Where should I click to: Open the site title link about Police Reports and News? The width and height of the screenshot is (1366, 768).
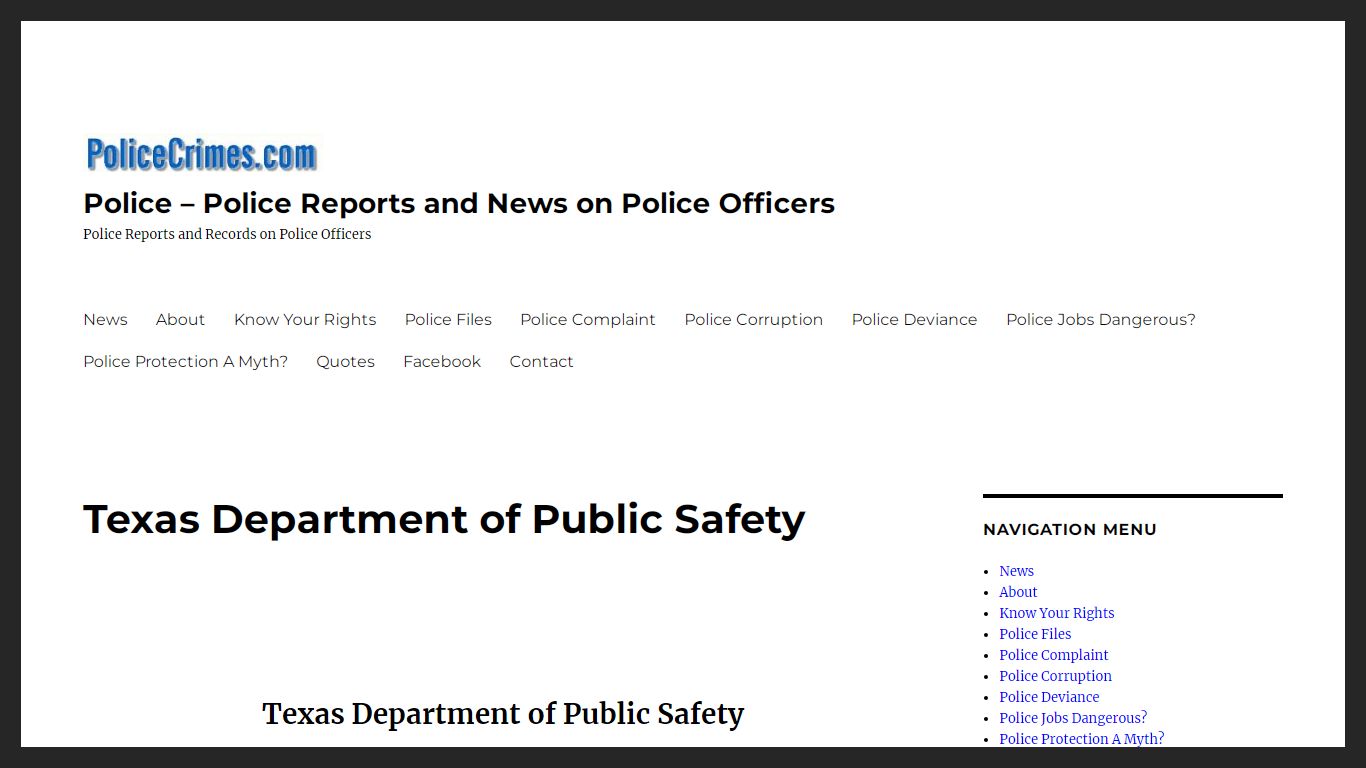point(459,203)
